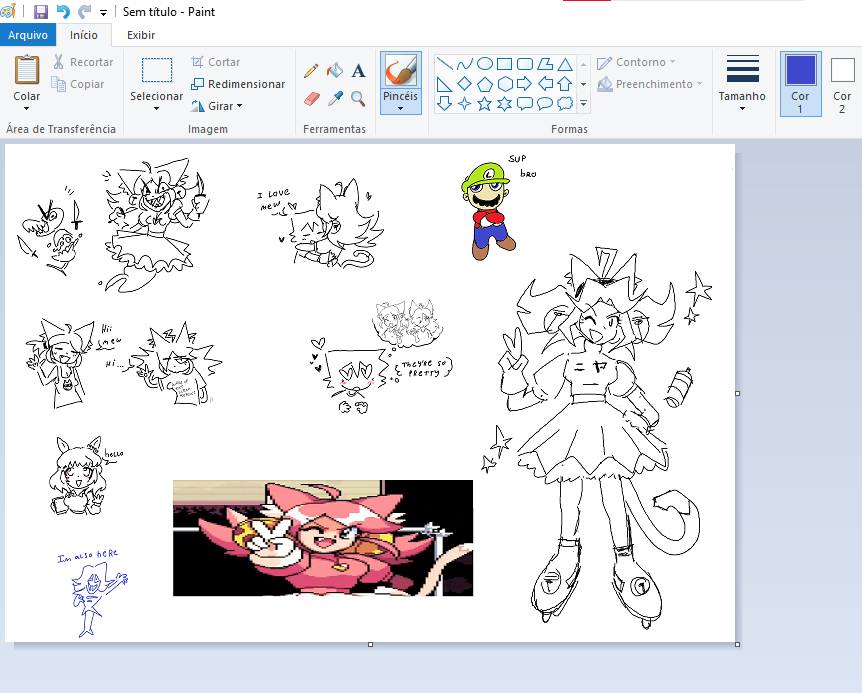Image resolution: width=862 pixels, height=693 pixels.
Task: Switch to the Início tab
Action: (84, 35)
